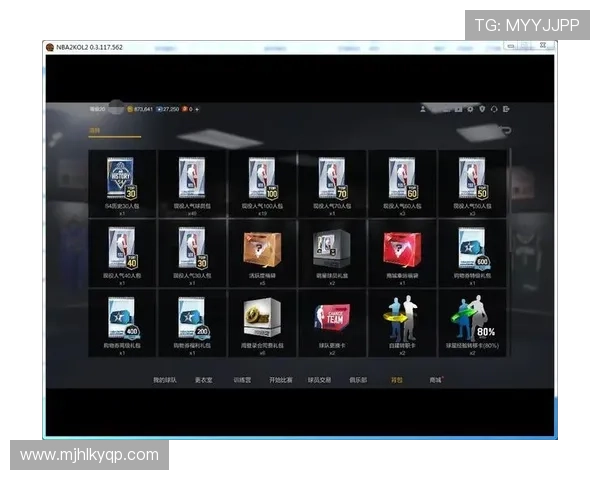Open the profile person icon
Screen dimensions: 600x480
[423, 109]
